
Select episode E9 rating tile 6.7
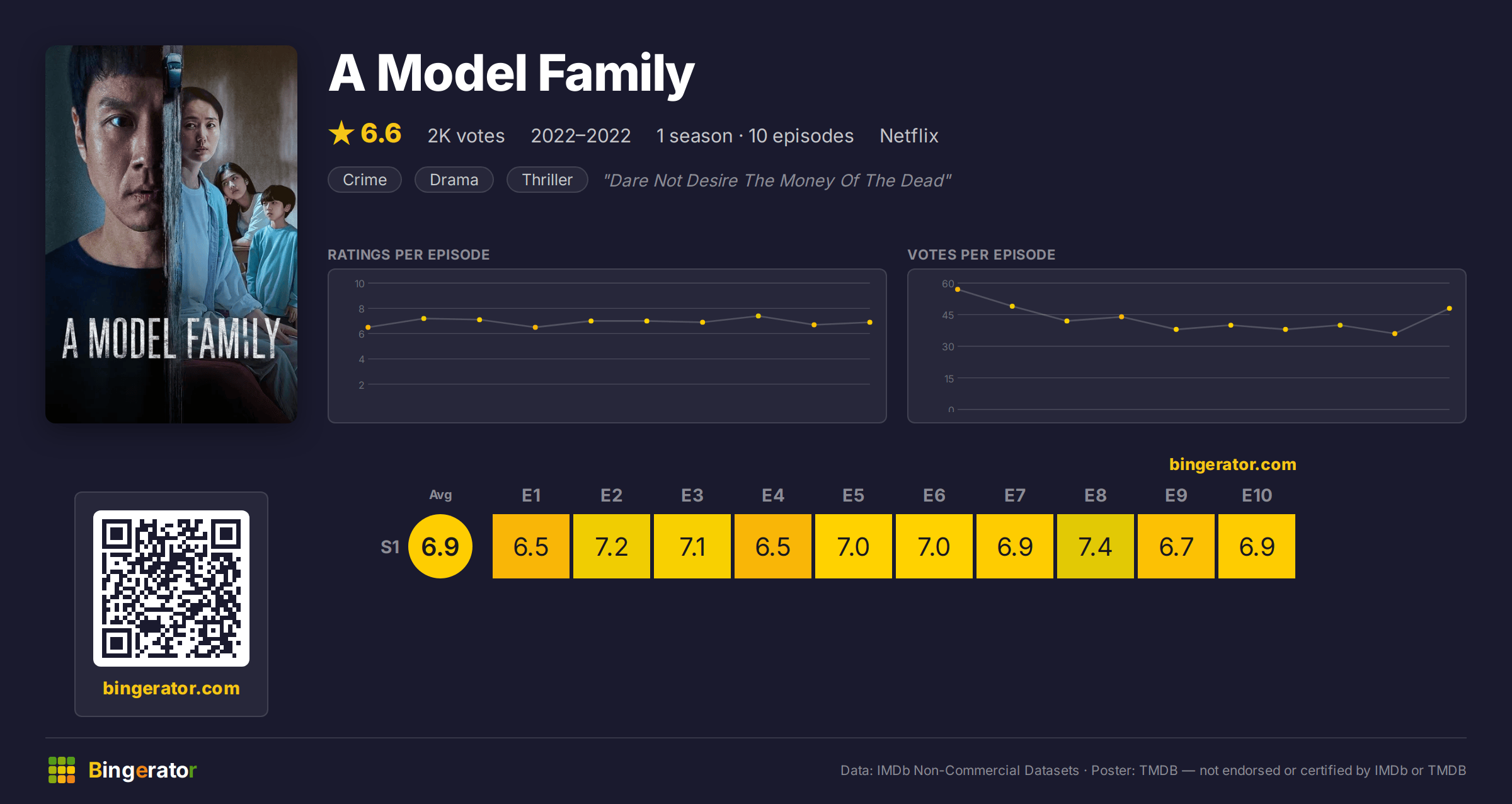click(1176, 546)
